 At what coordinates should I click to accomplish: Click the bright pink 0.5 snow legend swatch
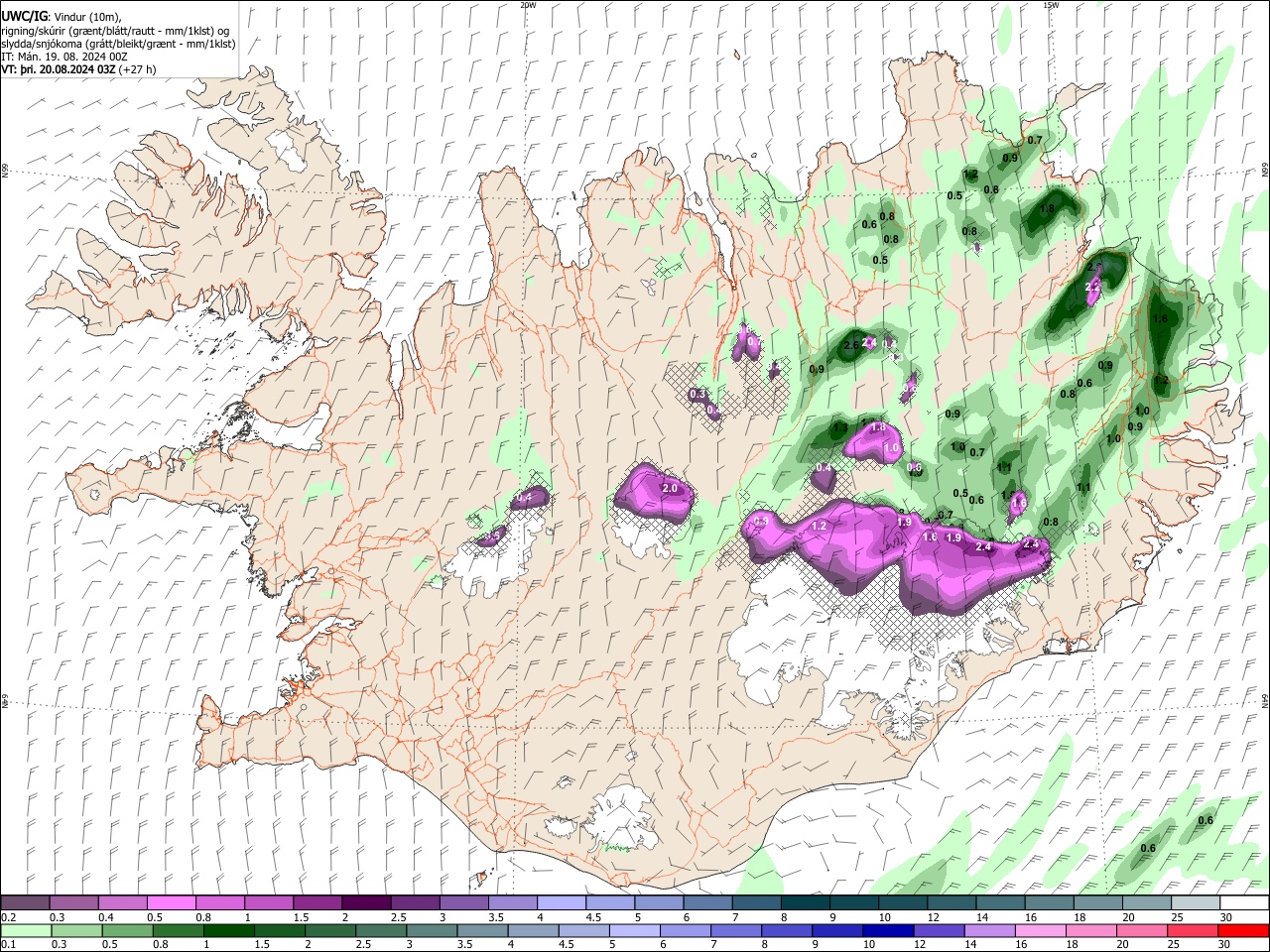pos(171,903)
